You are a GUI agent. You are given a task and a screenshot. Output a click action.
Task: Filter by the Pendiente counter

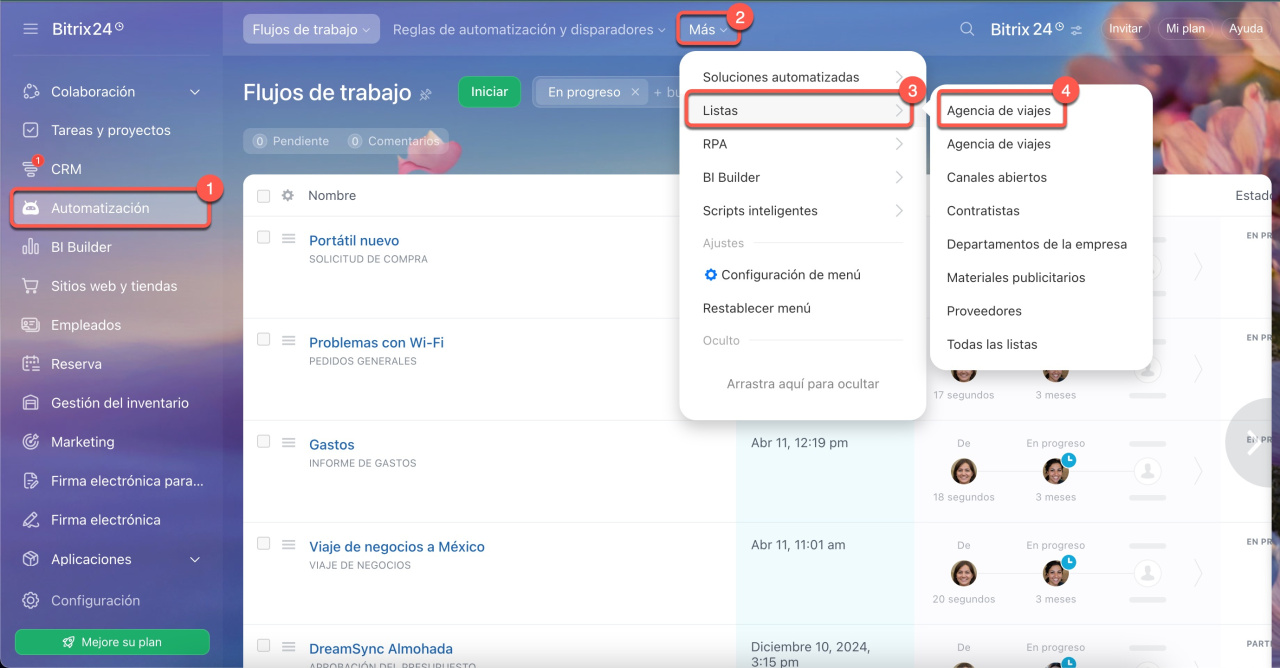tap(290, 141)
